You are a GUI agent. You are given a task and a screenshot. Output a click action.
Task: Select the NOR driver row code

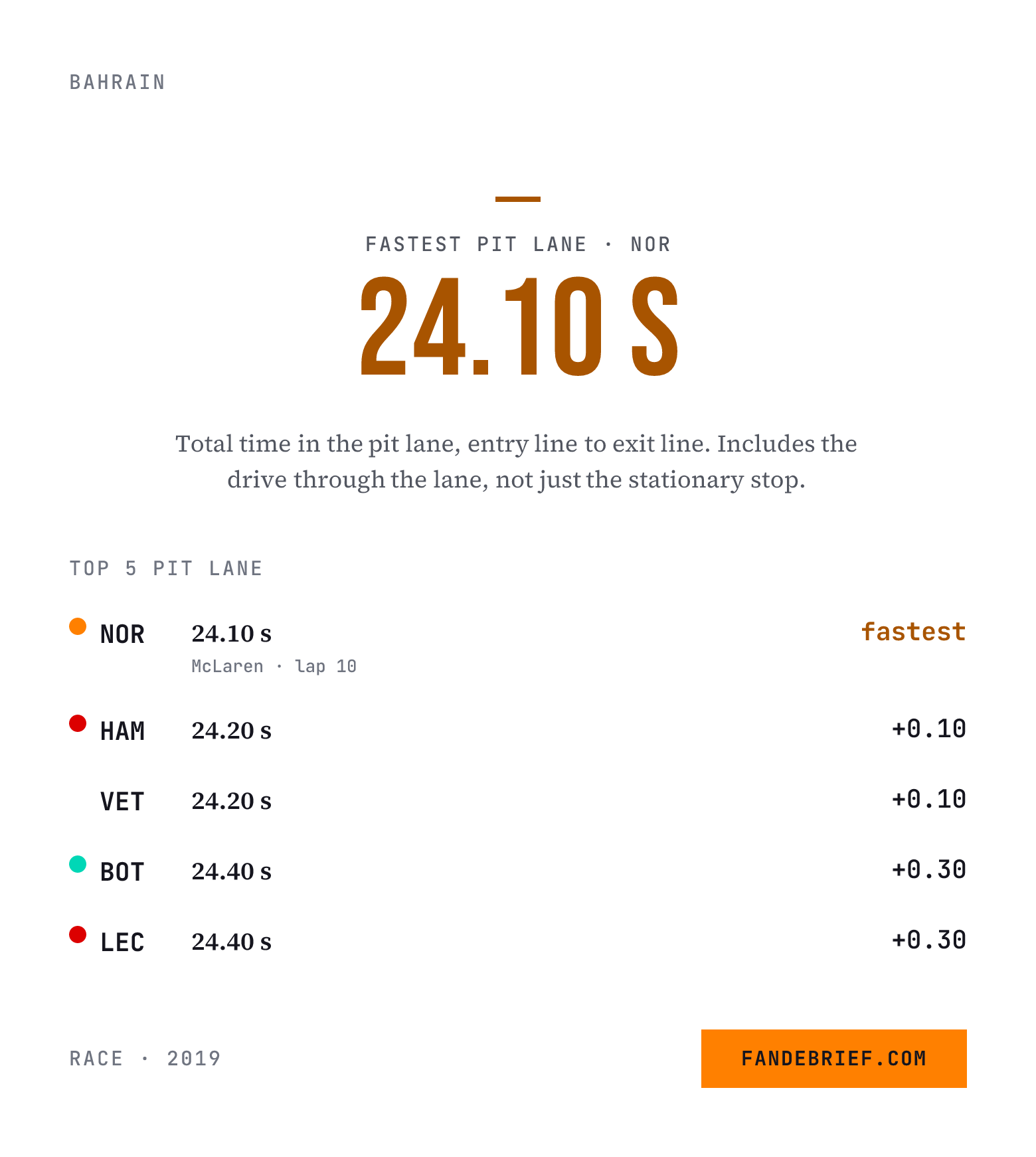122,634
